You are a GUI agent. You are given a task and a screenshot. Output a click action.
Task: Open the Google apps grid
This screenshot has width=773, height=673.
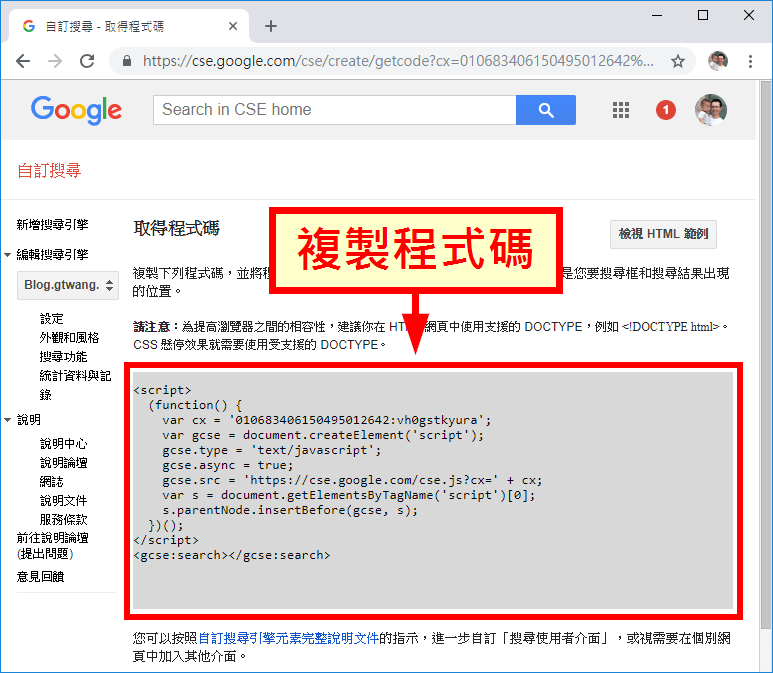tap(621, 110)
